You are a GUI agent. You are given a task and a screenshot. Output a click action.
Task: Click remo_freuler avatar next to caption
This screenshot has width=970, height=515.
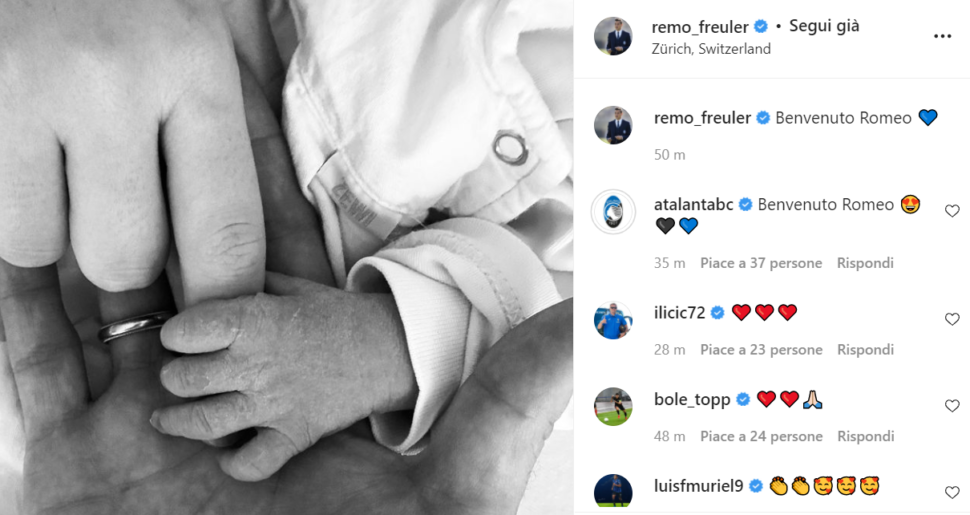pos(613,125)
